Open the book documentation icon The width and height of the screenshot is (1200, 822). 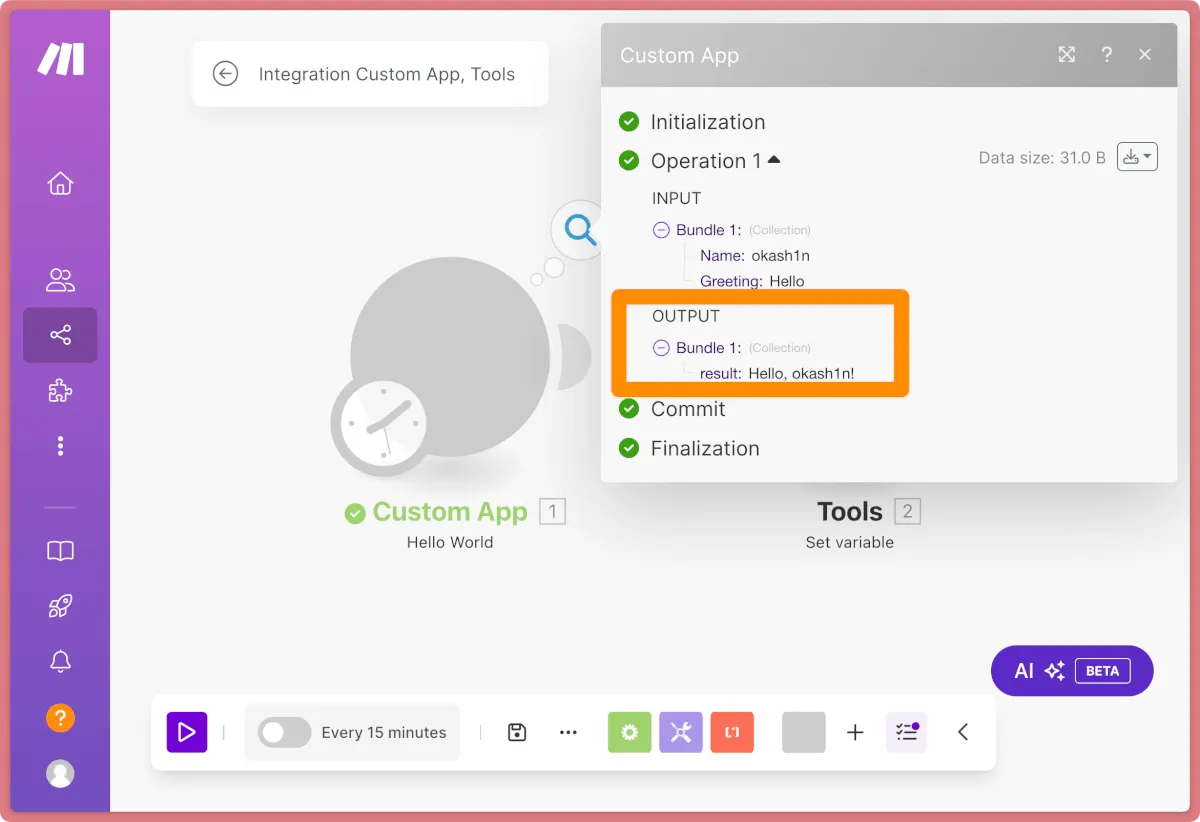click(60, 551)
